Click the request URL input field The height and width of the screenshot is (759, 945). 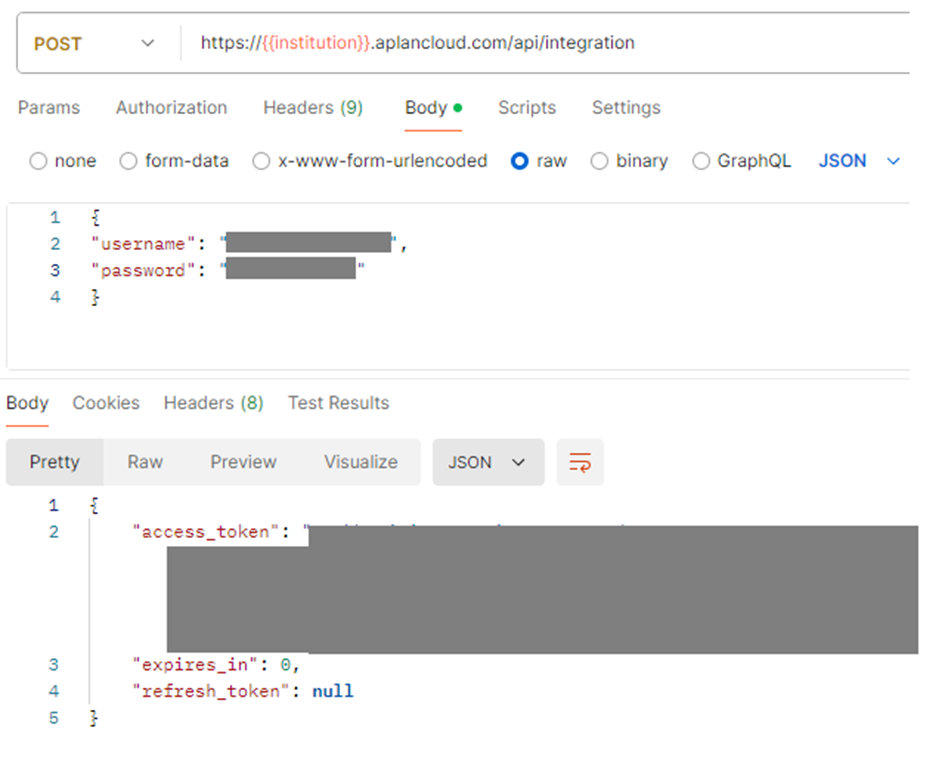pyautogui.click(x=540, y=43)
